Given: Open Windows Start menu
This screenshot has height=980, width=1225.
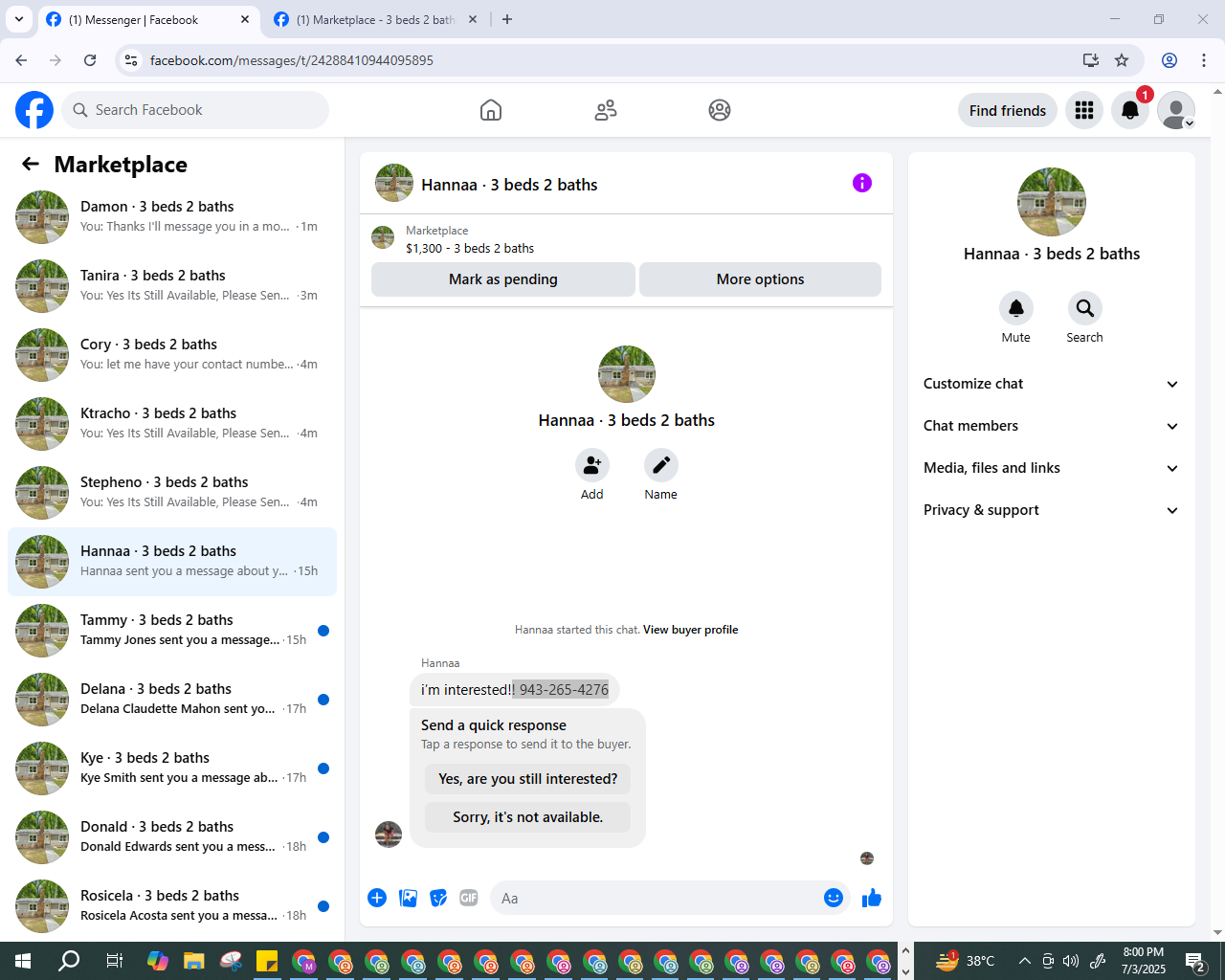Looking at the screenshot, I should pyautogui.click(x=23, y=961).
